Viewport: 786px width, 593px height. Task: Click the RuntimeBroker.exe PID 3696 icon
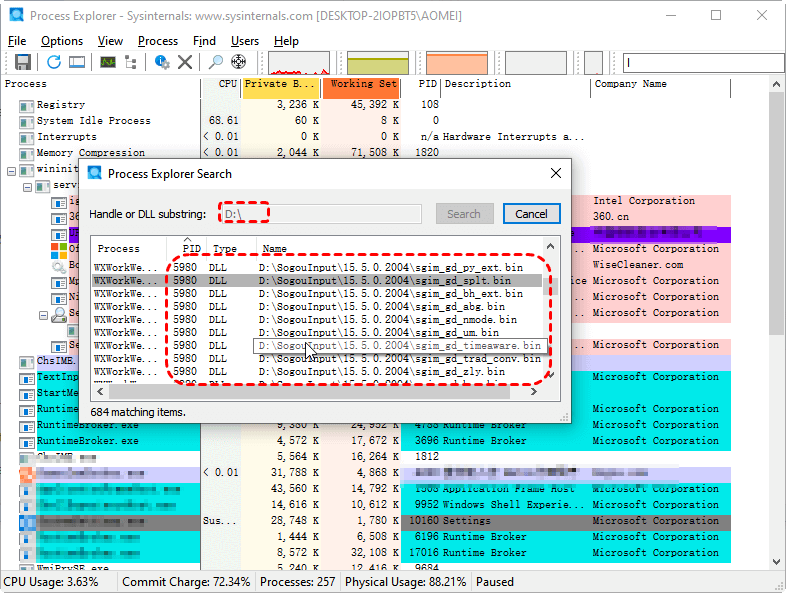click(26, 442)
